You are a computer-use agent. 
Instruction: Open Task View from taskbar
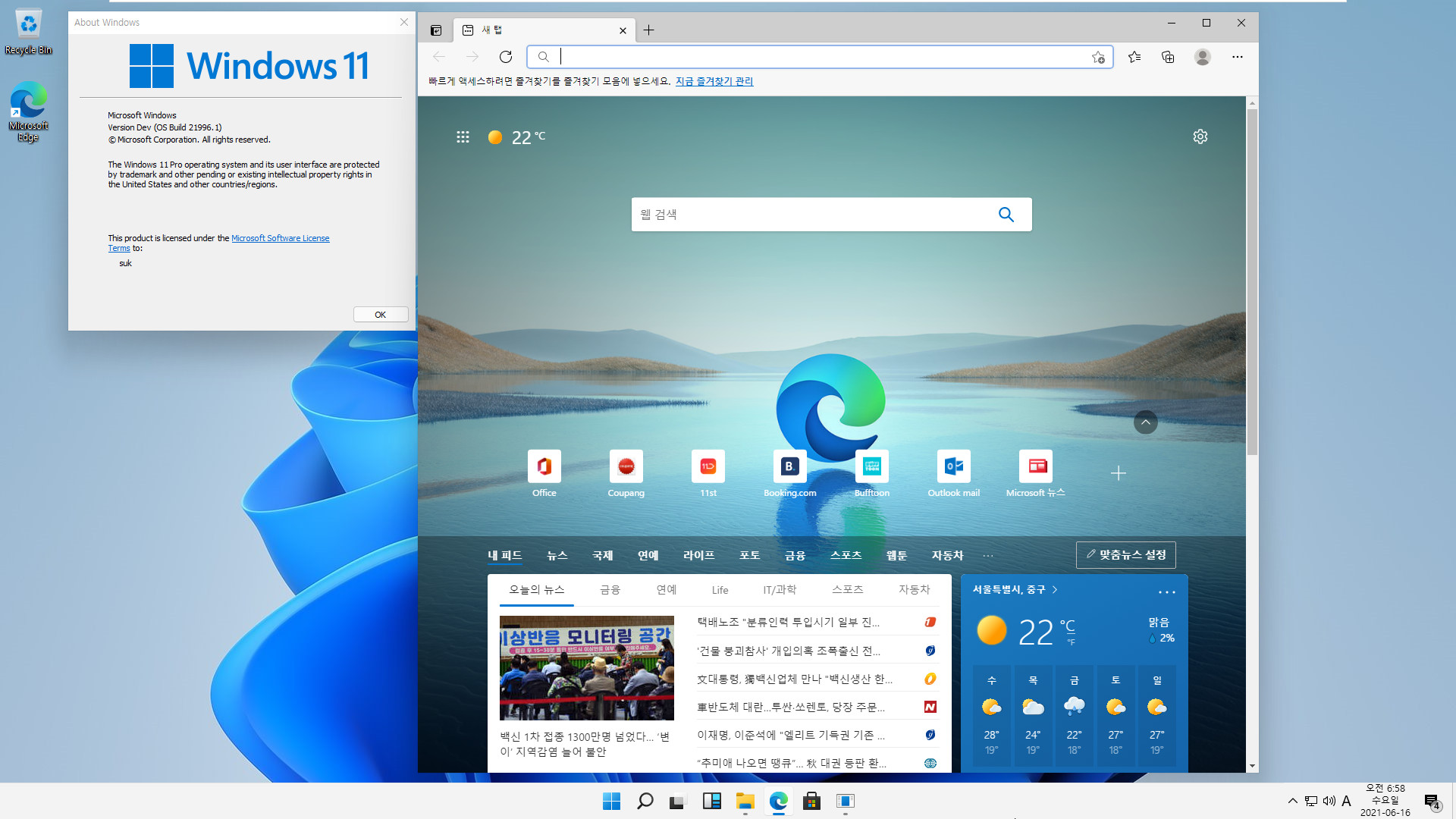coord(677,801)
